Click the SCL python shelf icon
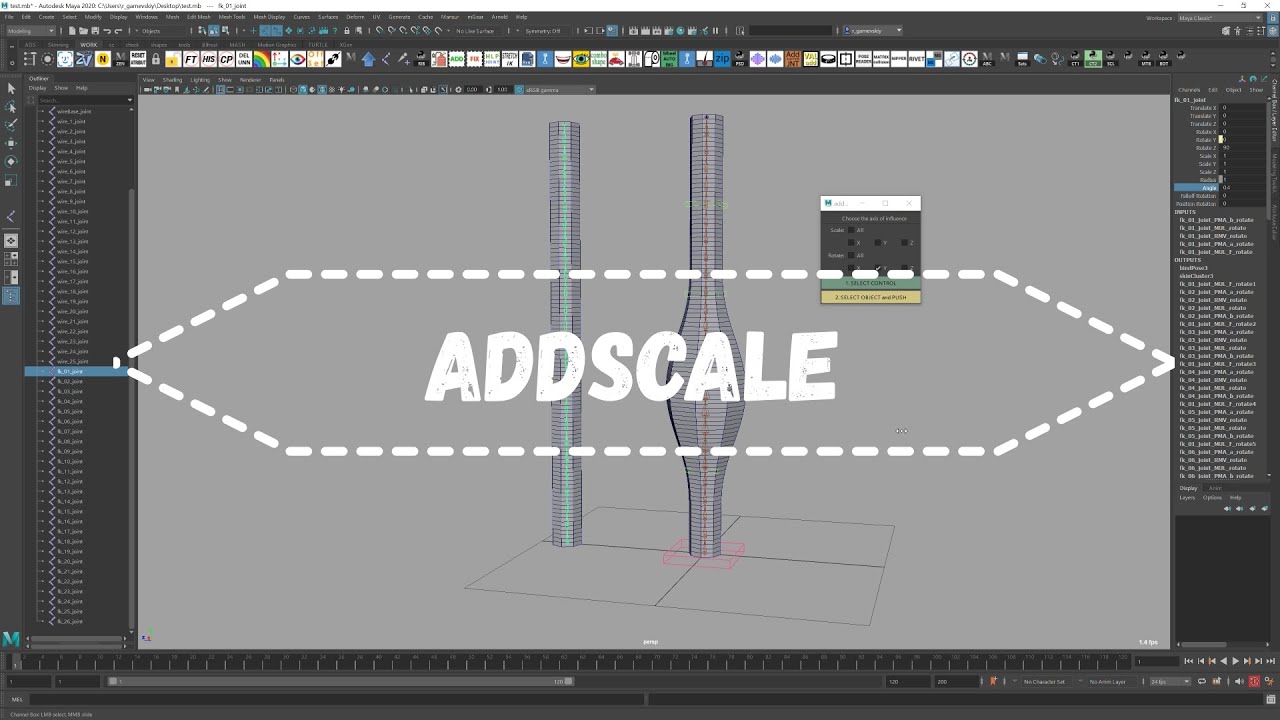 point(1110,59)
